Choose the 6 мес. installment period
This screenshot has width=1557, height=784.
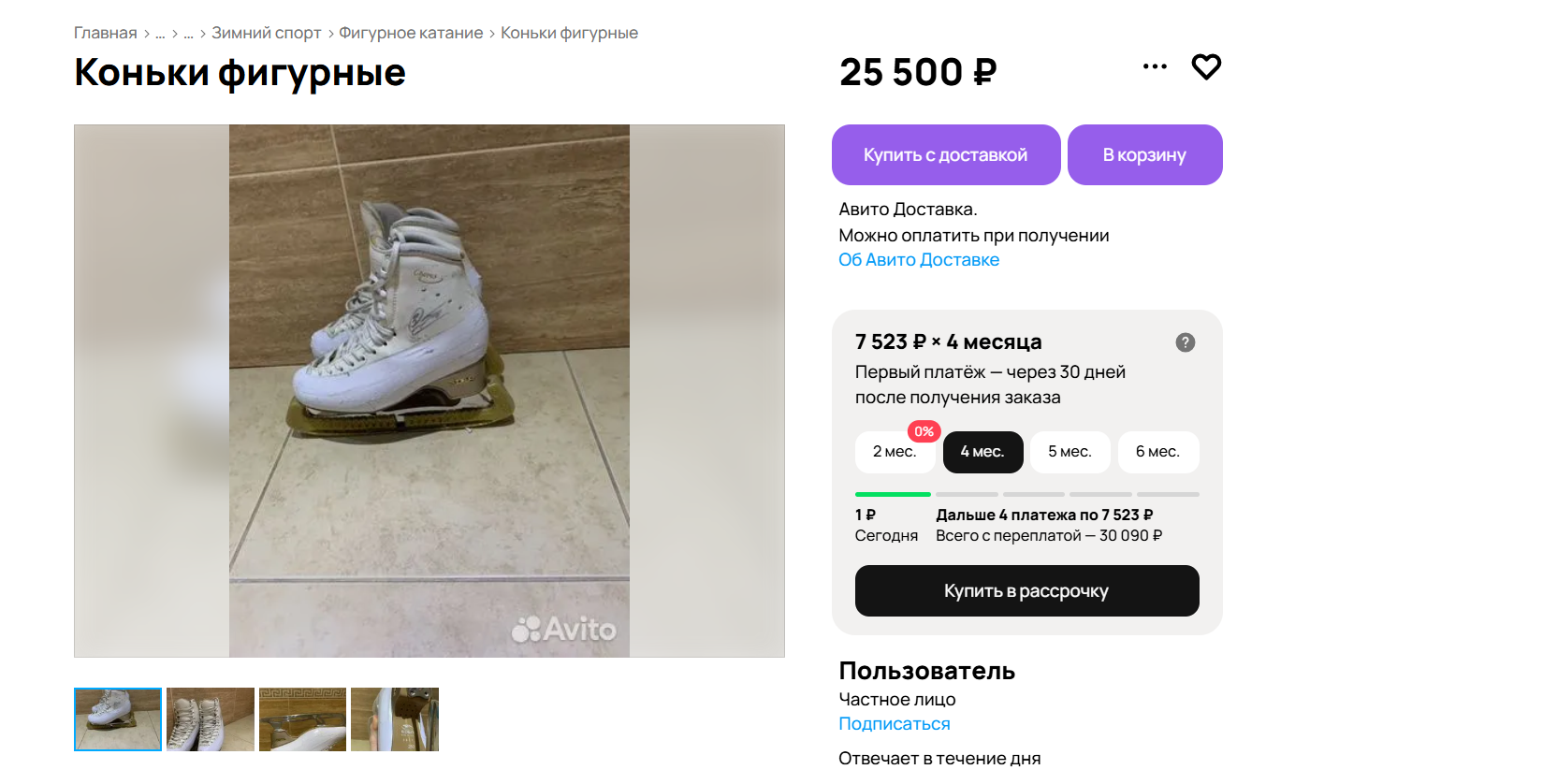1157,452
